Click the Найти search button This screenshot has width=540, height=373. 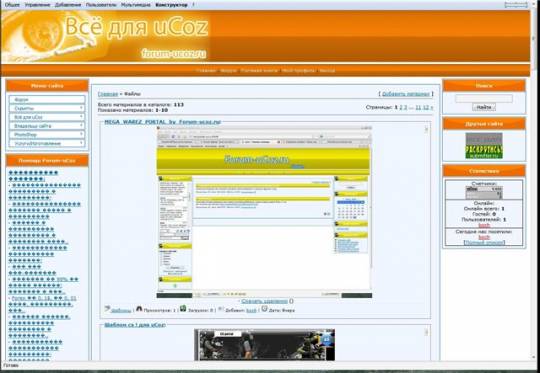click(x=484, y=107)
